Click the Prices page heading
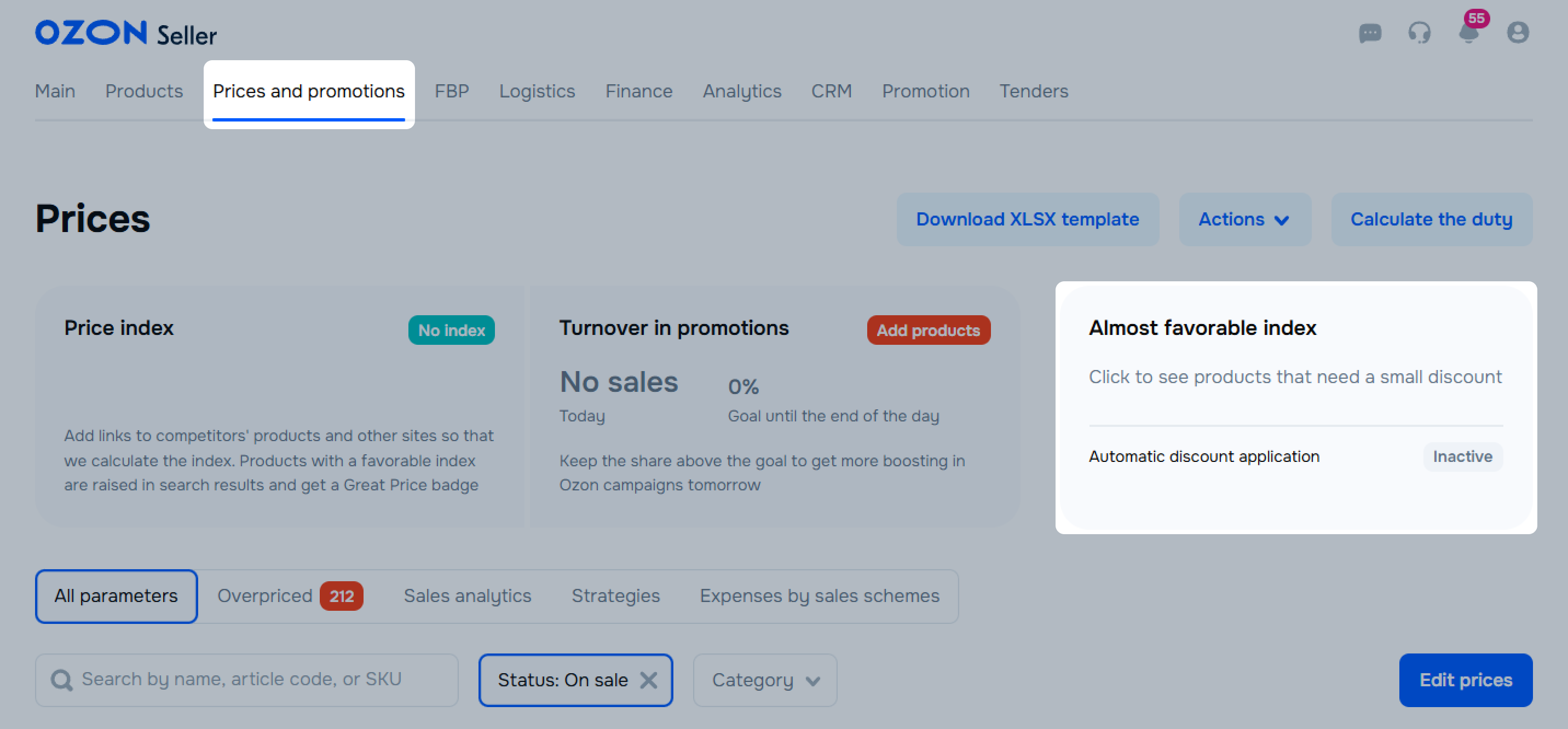1568x729 pixels. (93, 218)
